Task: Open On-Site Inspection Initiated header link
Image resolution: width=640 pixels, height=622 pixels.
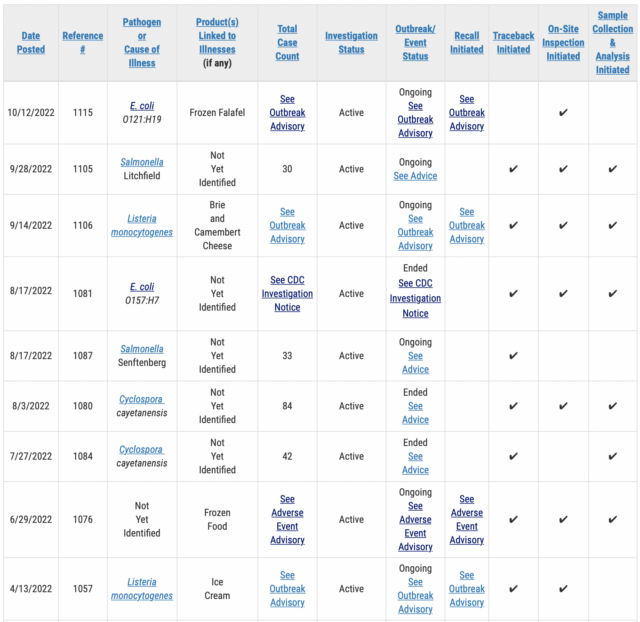Action: (563, 42)
